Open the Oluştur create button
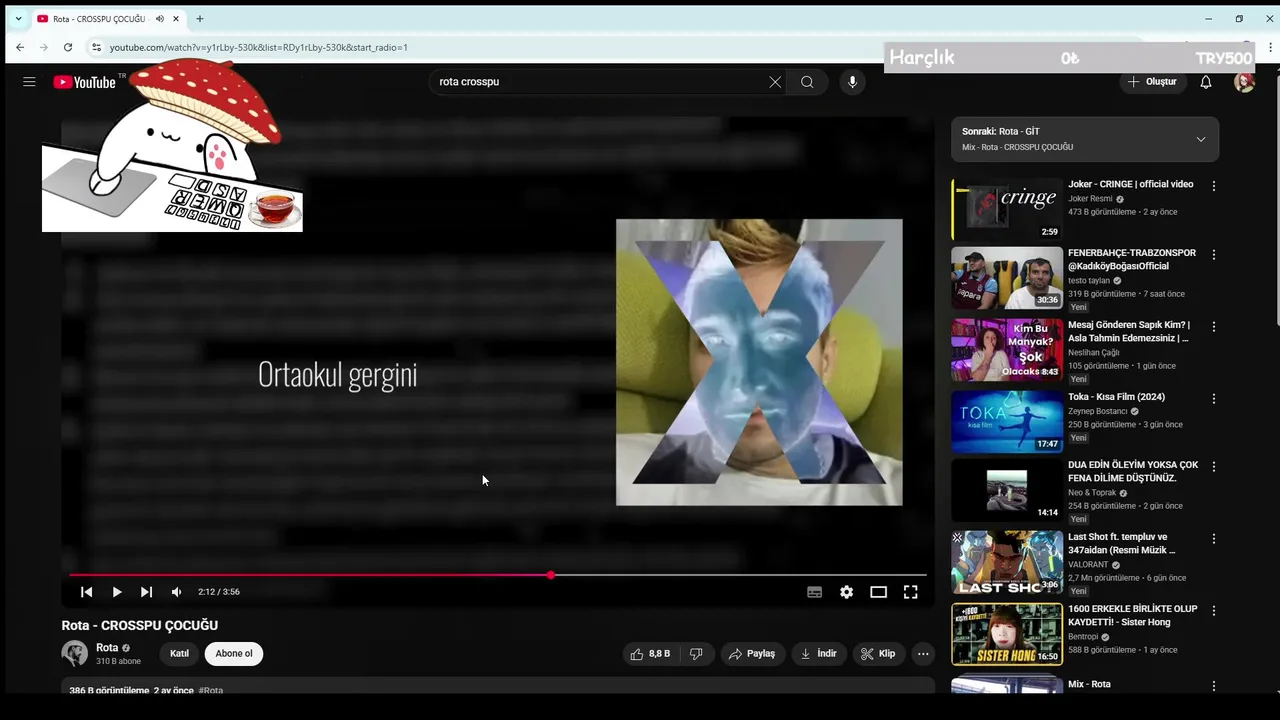Viewport: 1280px width, 720px height. 1152,82
